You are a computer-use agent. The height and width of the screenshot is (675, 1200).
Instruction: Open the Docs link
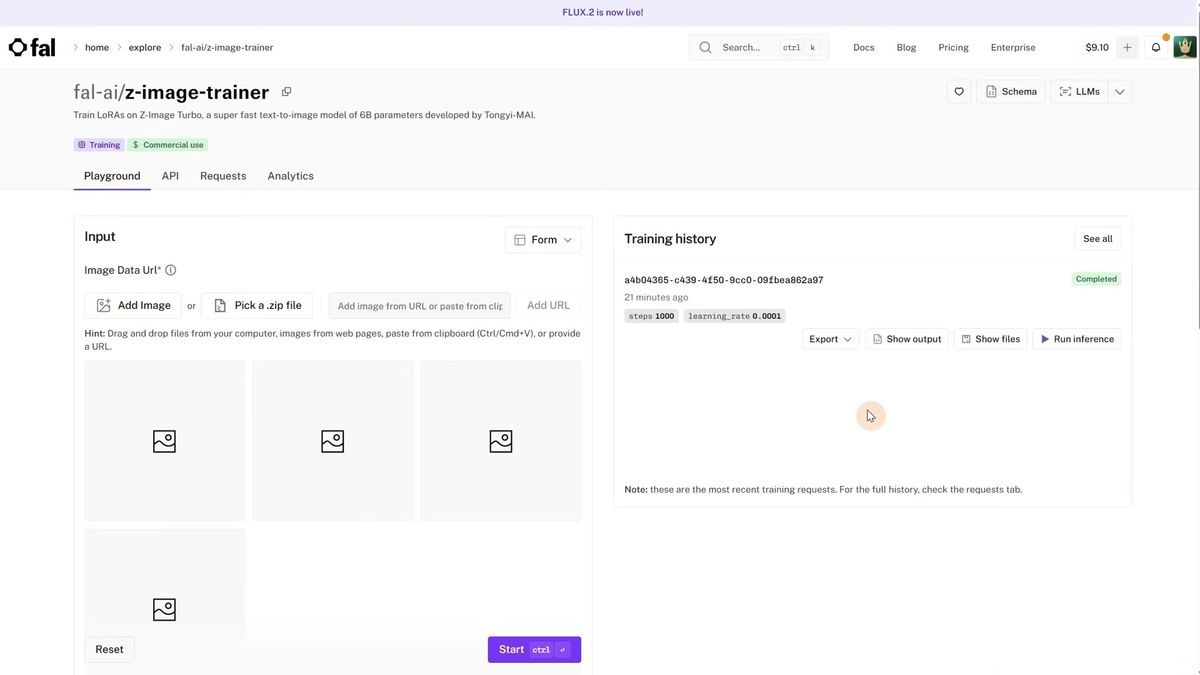[864, 47]
